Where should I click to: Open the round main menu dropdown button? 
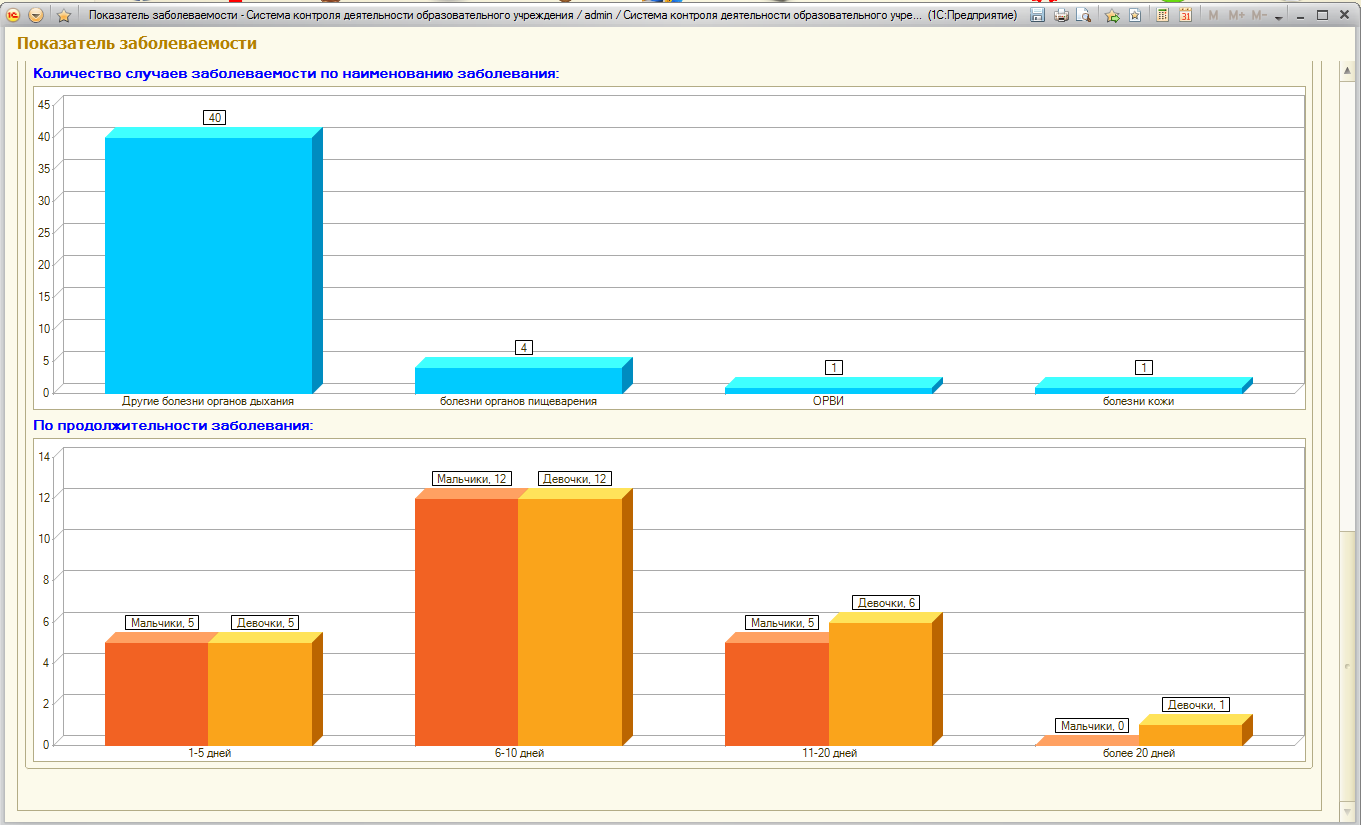pyautogui.click(x=36, y=15)
